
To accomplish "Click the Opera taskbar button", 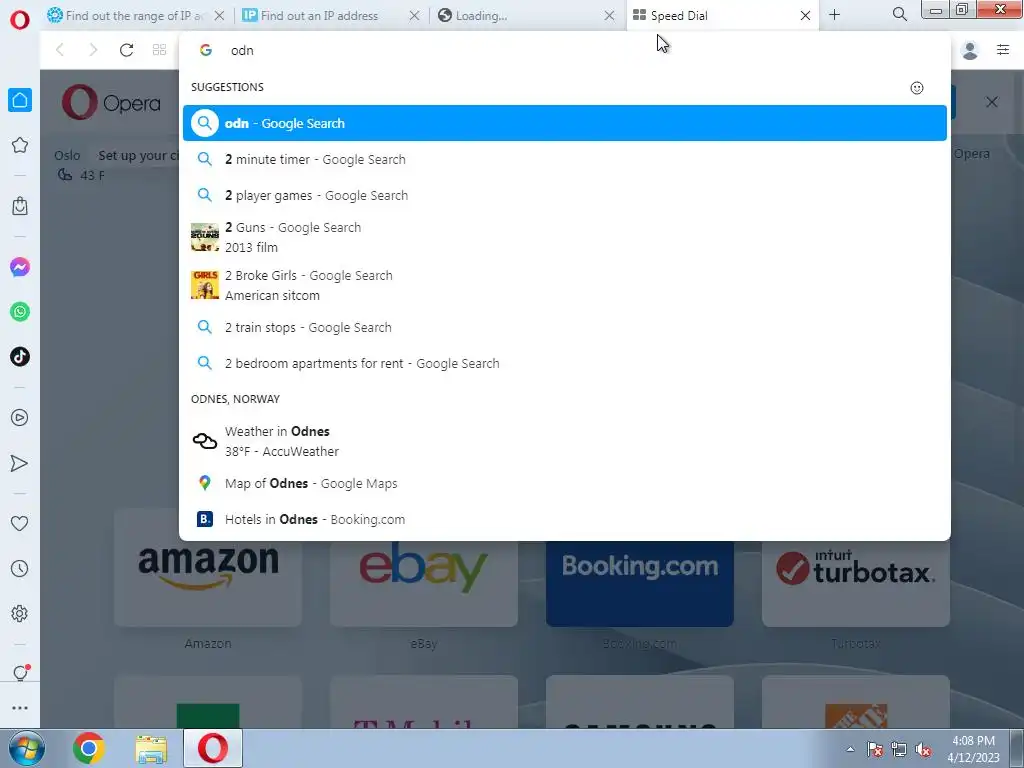I will coord(213,748).
